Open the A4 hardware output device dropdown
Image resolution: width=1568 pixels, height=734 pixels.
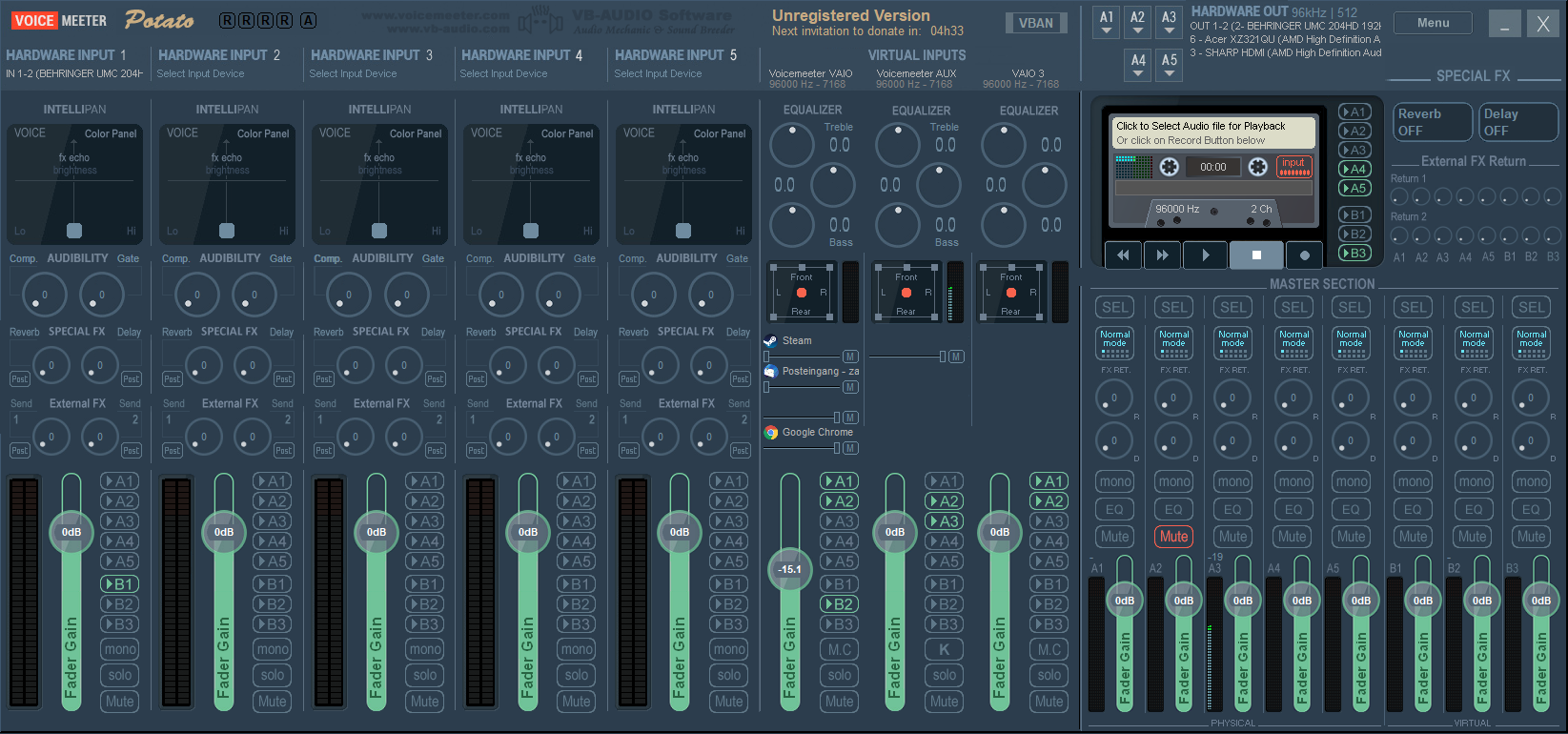[1138, 65]
